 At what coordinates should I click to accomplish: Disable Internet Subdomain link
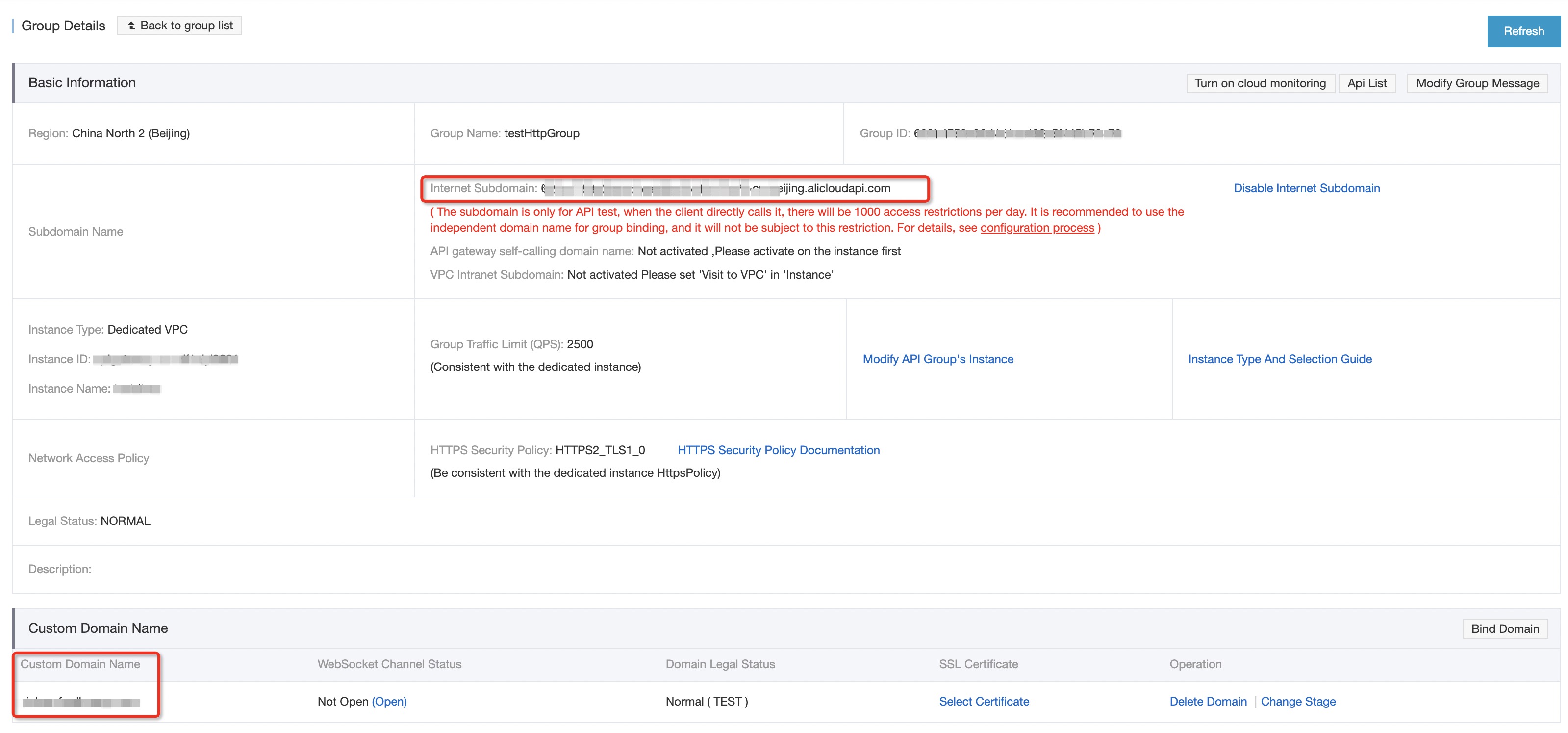pyautogui.click(x=1306, y=188)
